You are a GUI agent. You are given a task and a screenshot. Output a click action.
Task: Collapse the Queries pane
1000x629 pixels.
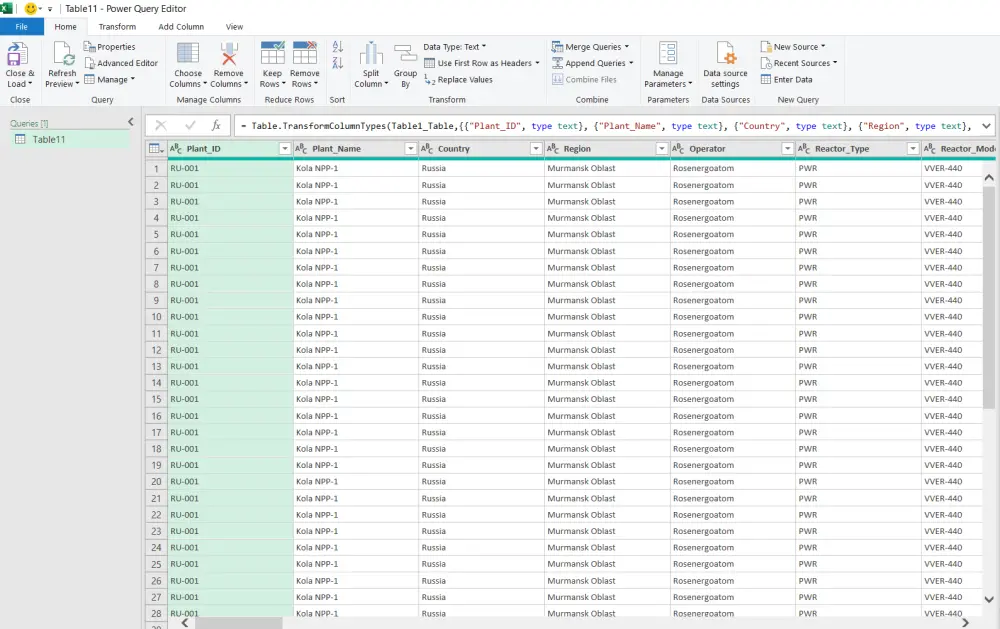coord(131,122)
